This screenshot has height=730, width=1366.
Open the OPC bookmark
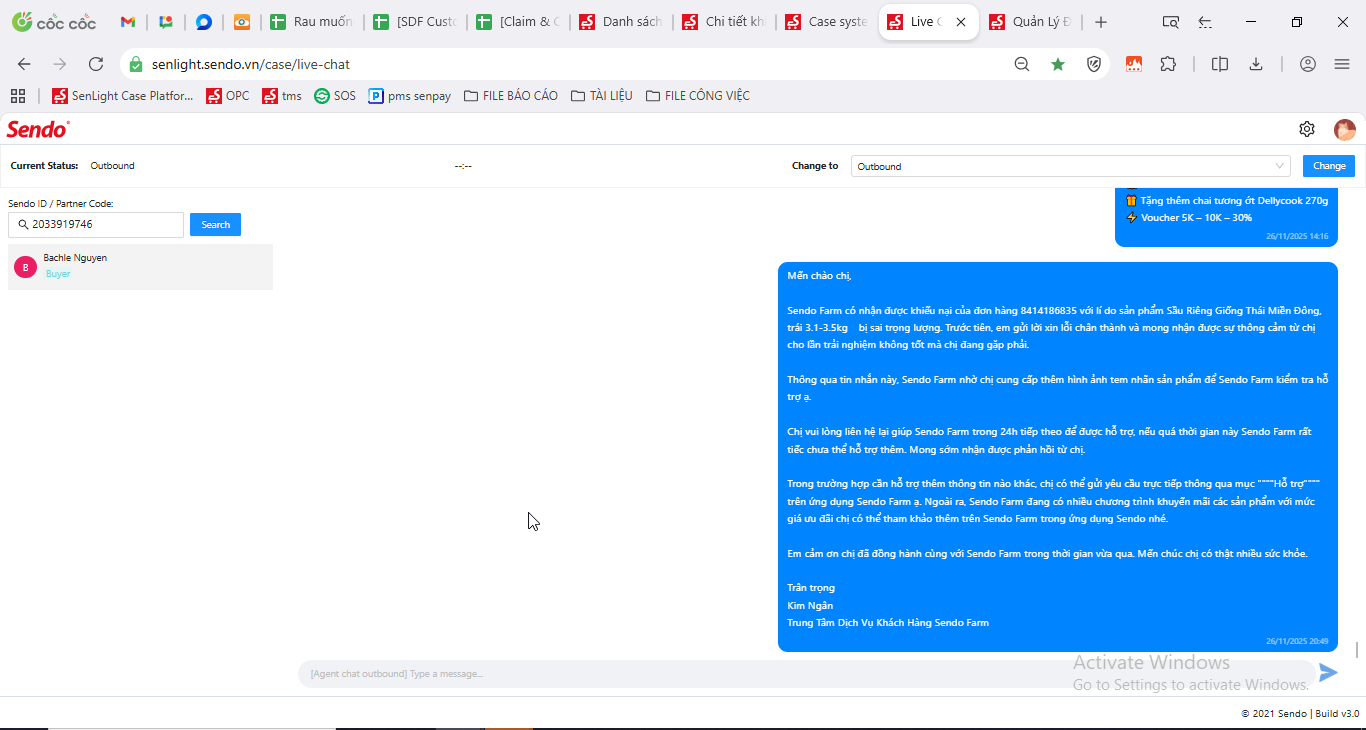tap(228, 96)
